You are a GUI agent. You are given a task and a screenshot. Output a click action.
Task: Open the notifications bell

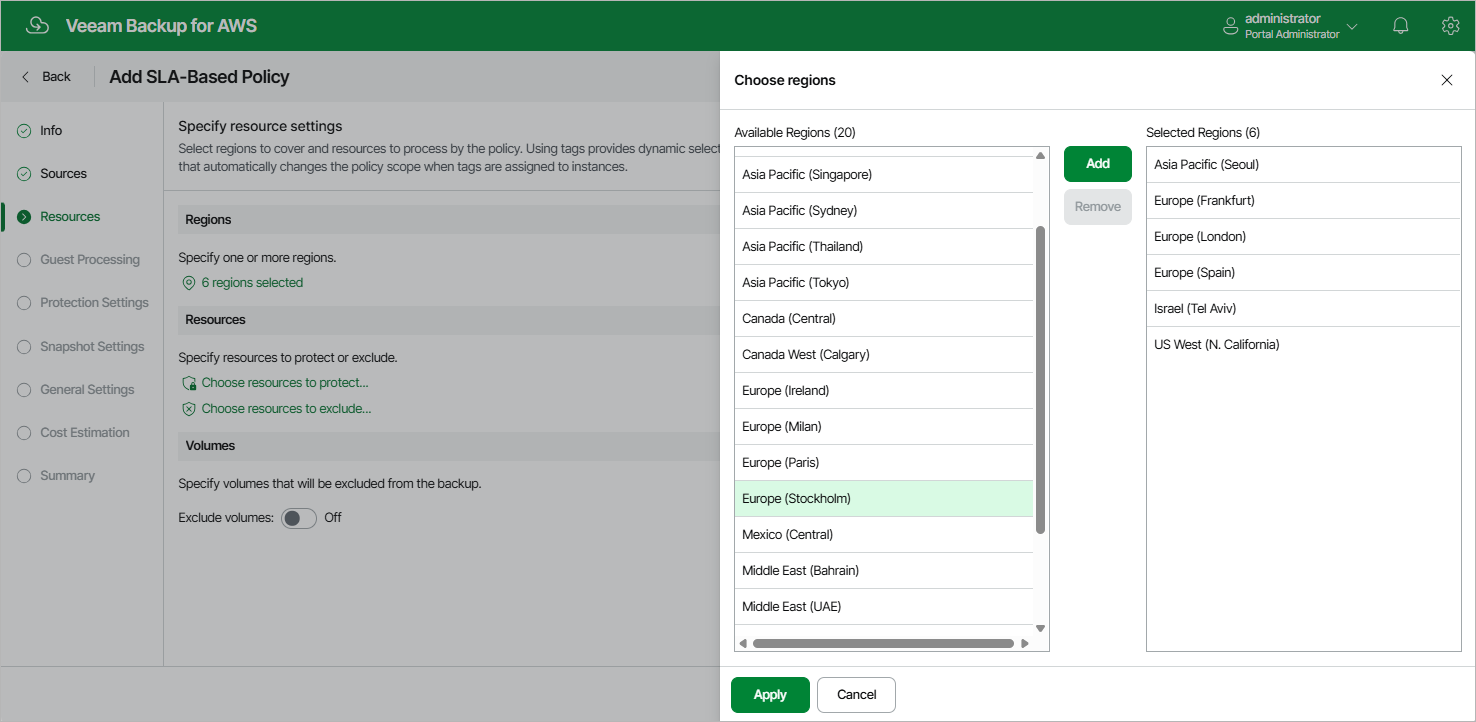click(1401, 26)
